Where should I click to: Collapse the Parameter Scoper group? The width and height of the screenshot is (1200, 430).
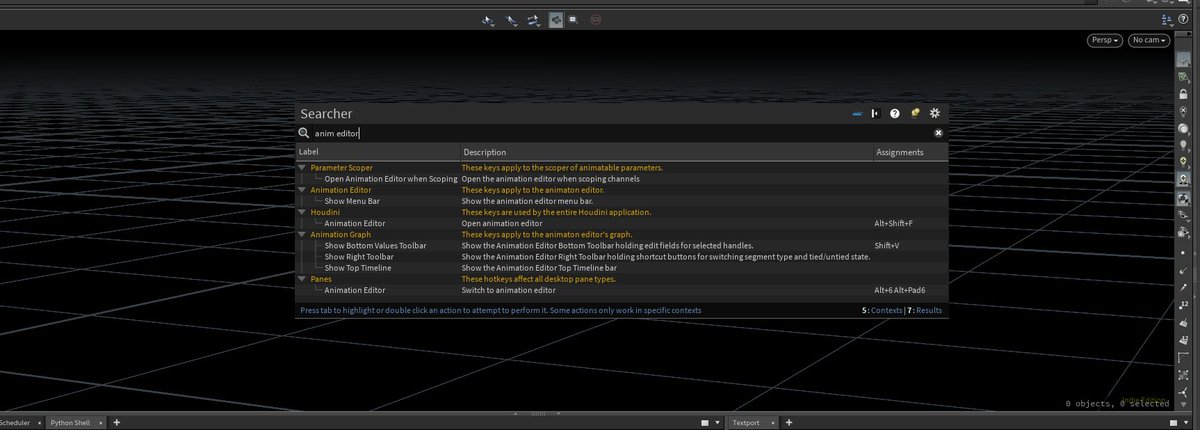(303, 168)
